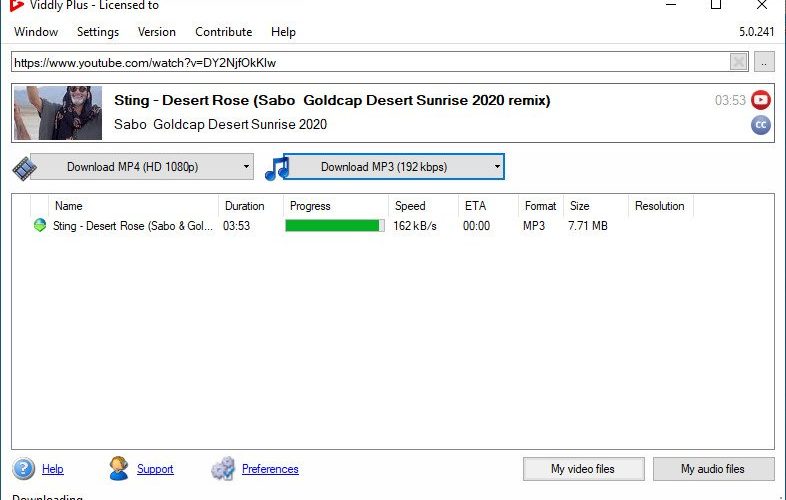
Task: Click the YouTube URL input field
Action: [370, 62]
